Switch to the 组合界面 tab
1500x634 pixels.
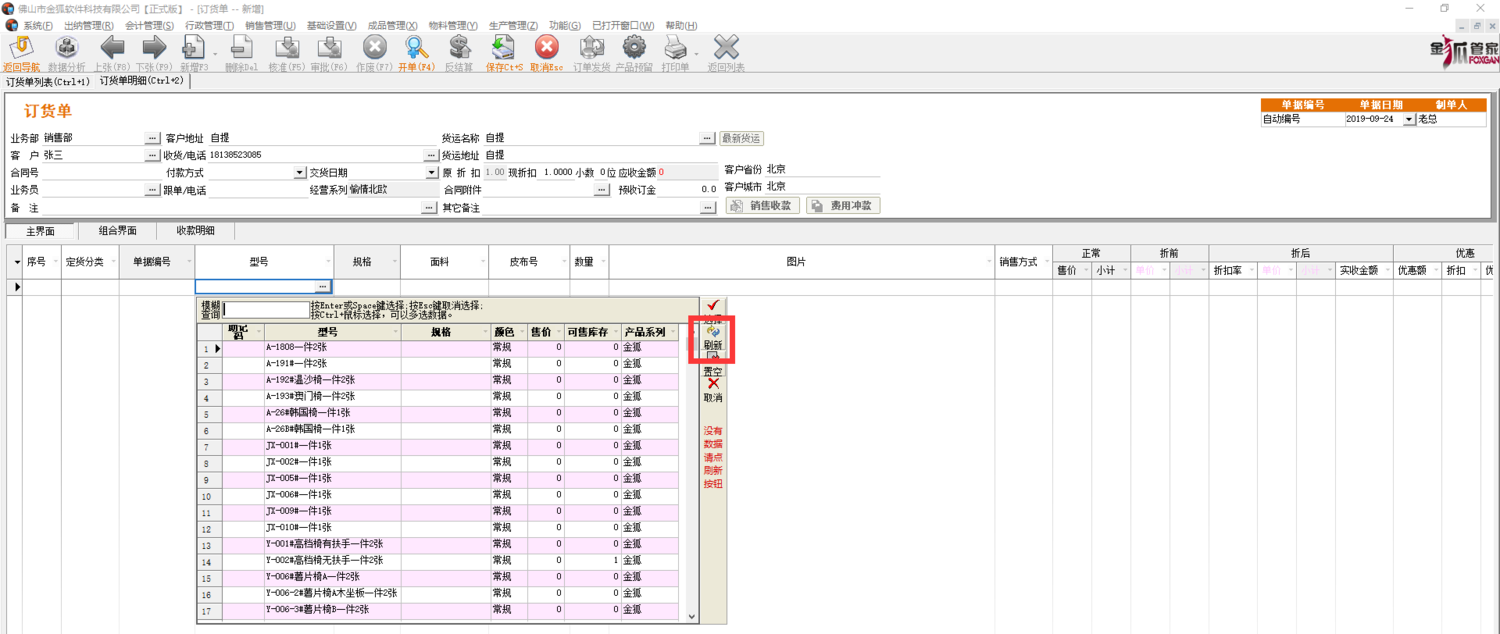pos(117,231)
